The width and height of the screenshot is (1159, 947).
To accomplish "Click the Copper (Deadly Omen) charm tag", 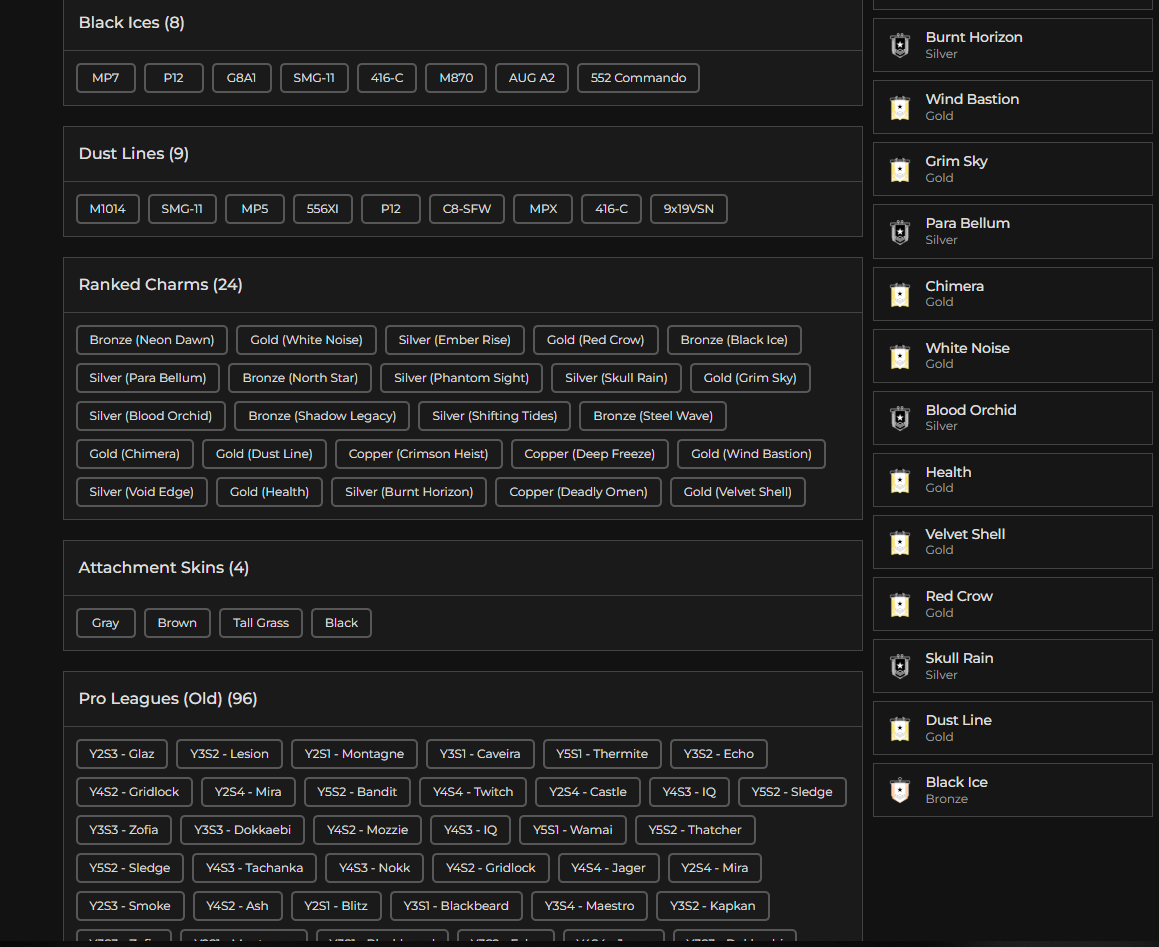I will (x=578, y=492).
